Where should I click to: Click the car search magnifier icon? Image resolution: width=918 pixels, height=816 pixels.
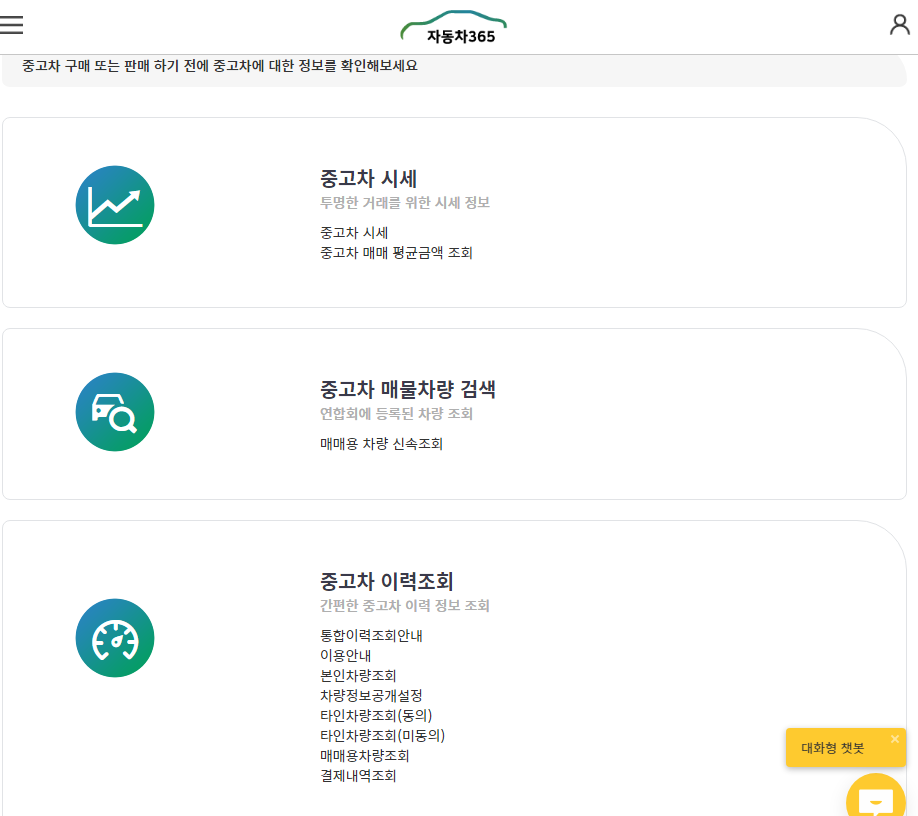[x=115, y=412]
